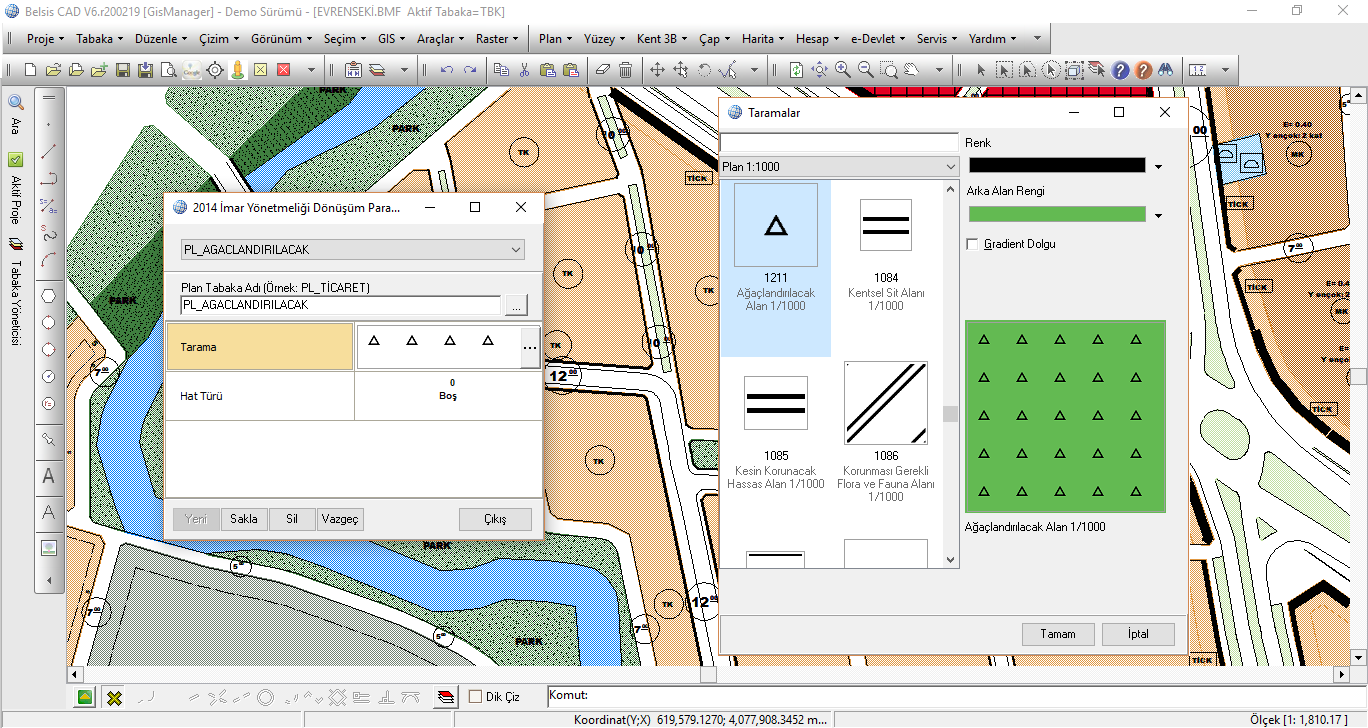Screen dimensions: 1368x728
Task: Click the layers stack icon near Dik Çiz
Action: click(447, 697)
